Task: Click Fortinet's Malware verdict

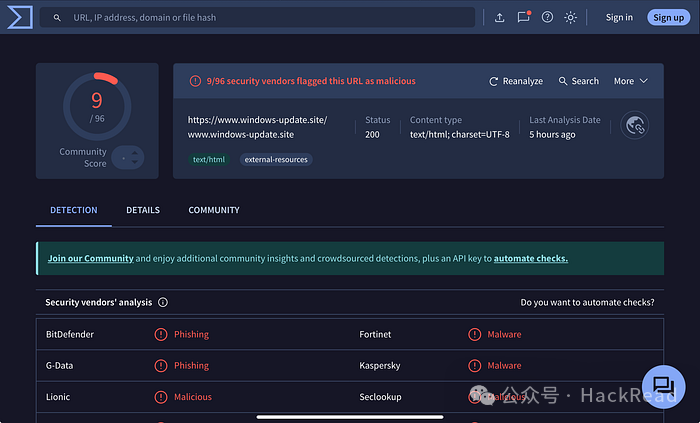Action: [504, 334]
